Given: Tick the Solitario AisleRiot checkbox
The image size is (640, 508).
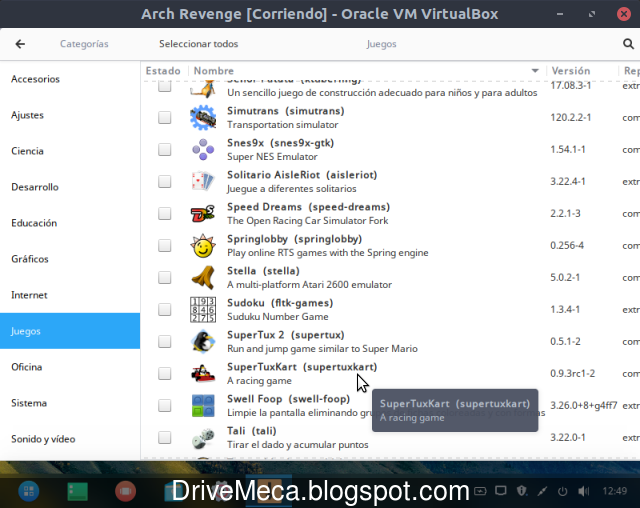Looking at the screenshot, I should tap(164, 181).
